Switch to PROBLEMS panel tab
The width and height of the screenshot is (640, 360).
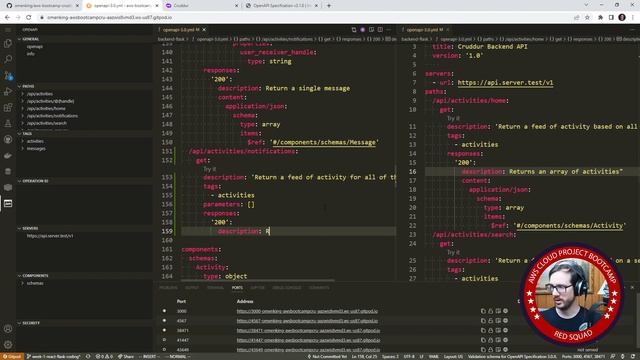pyautogui.click(x=169, y=288)
